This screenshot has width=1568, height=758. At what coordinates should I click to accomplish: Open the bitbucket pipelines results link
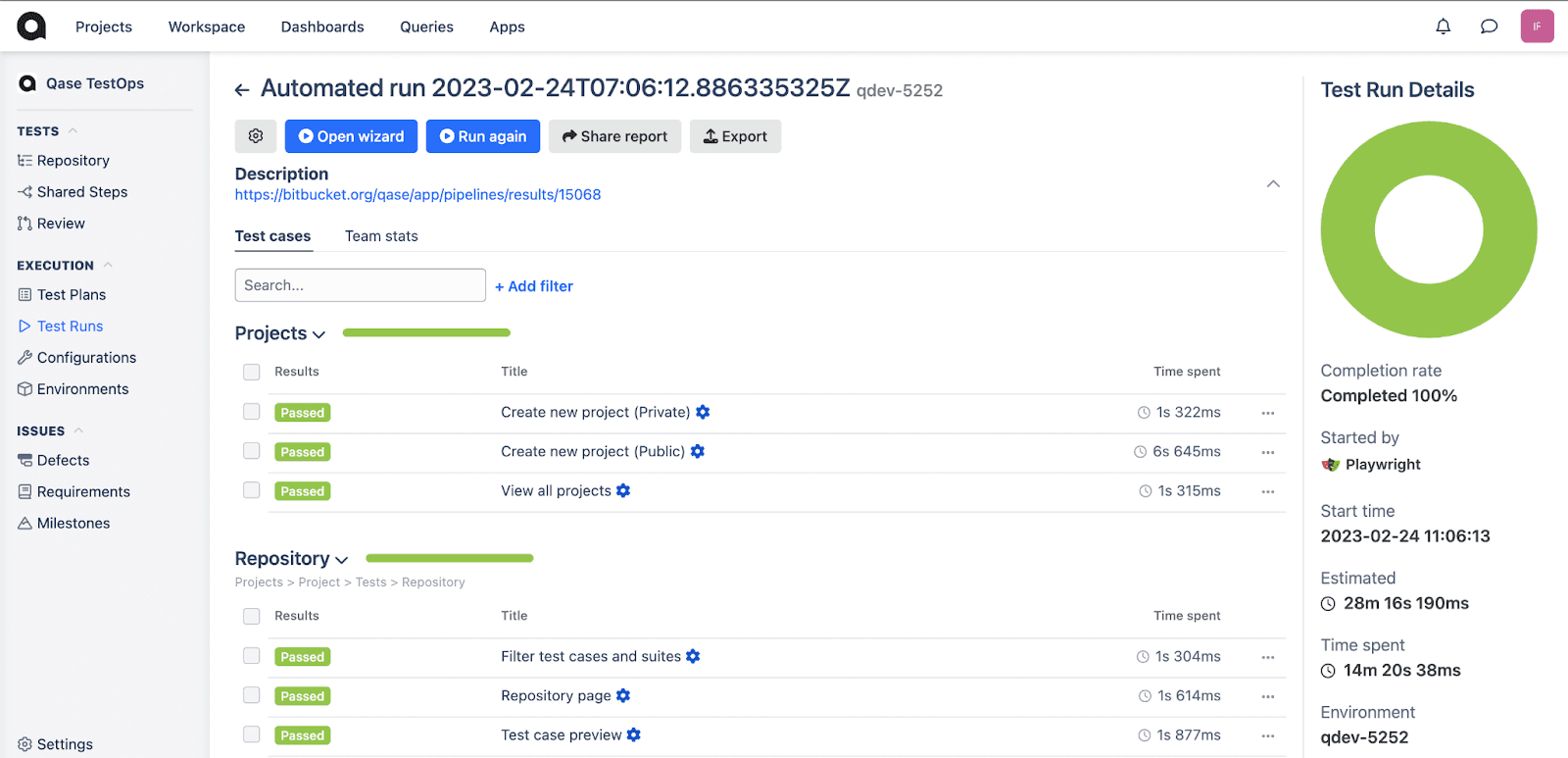tap(417, 194)
